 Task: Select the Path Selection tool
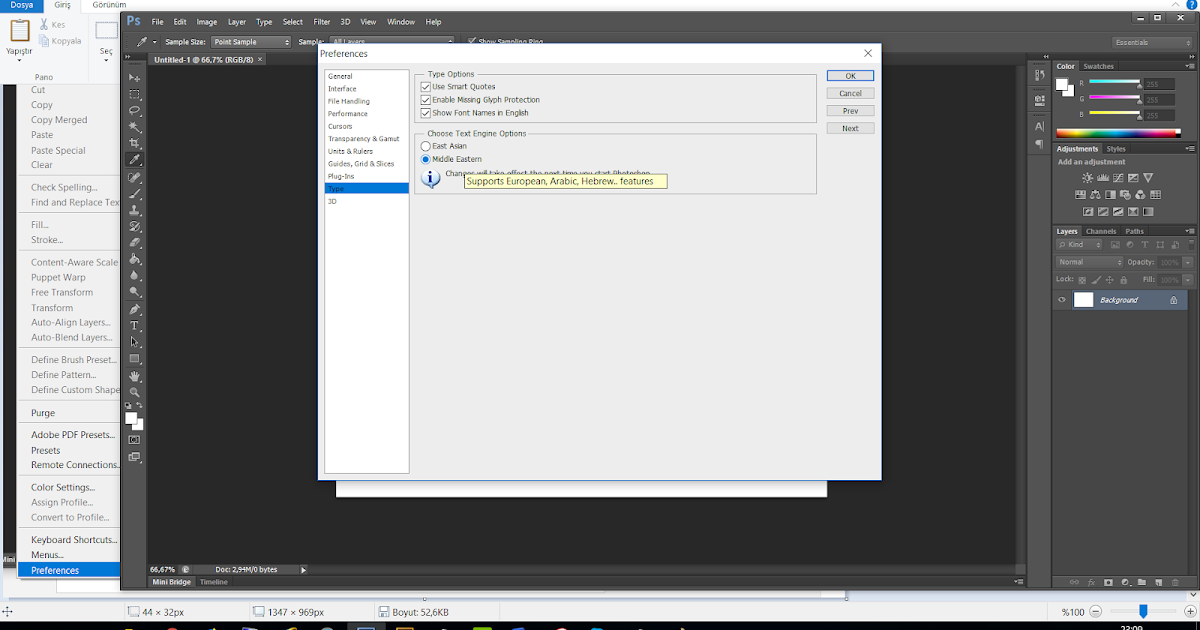[134, 342]
